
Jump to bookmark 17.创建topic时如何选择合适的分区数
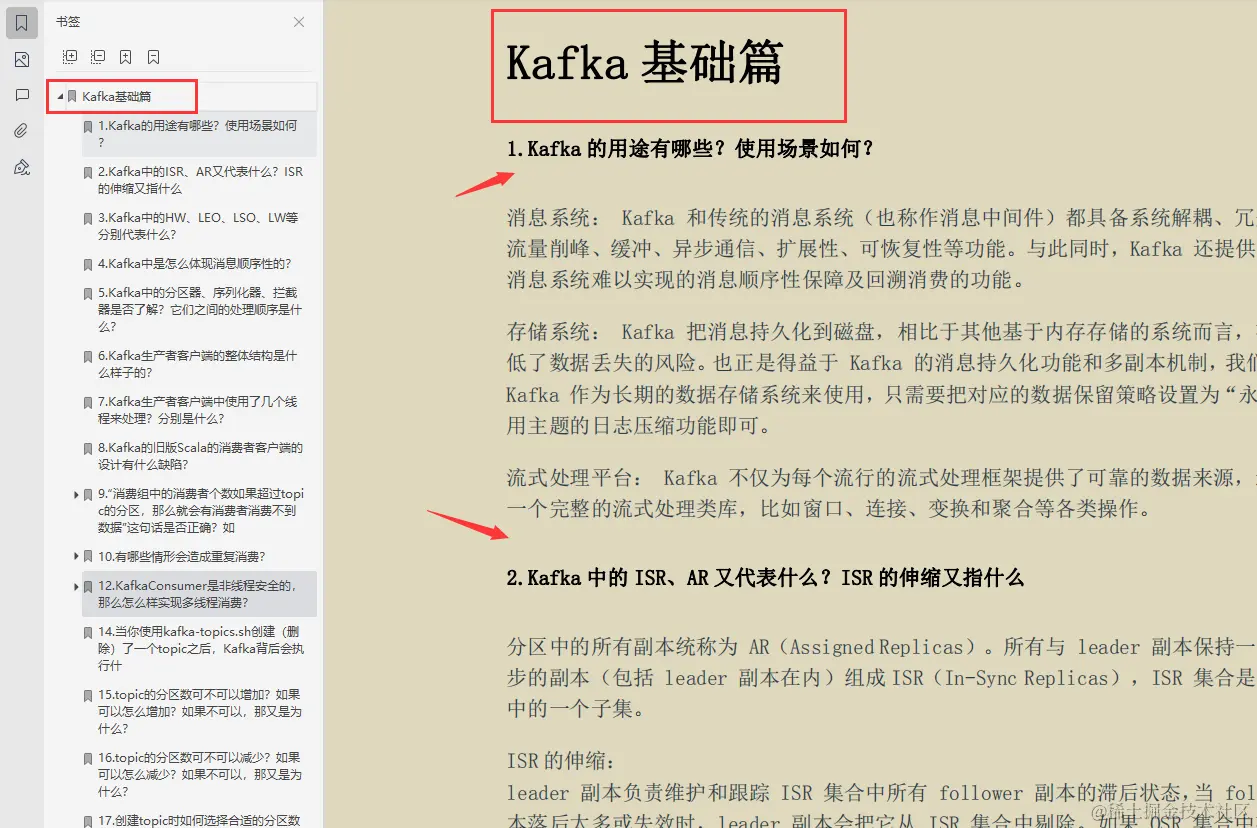point(199,820)
